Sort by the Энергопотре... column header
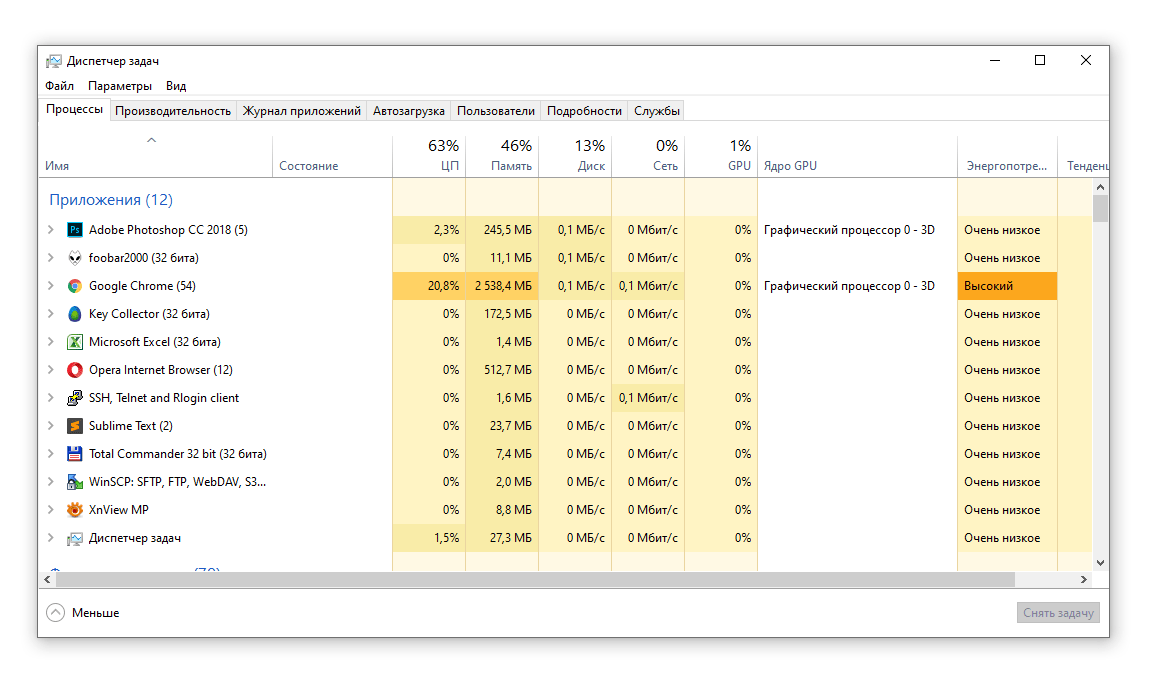This screenshot has height=692, width=1158. pos(1007,156)
